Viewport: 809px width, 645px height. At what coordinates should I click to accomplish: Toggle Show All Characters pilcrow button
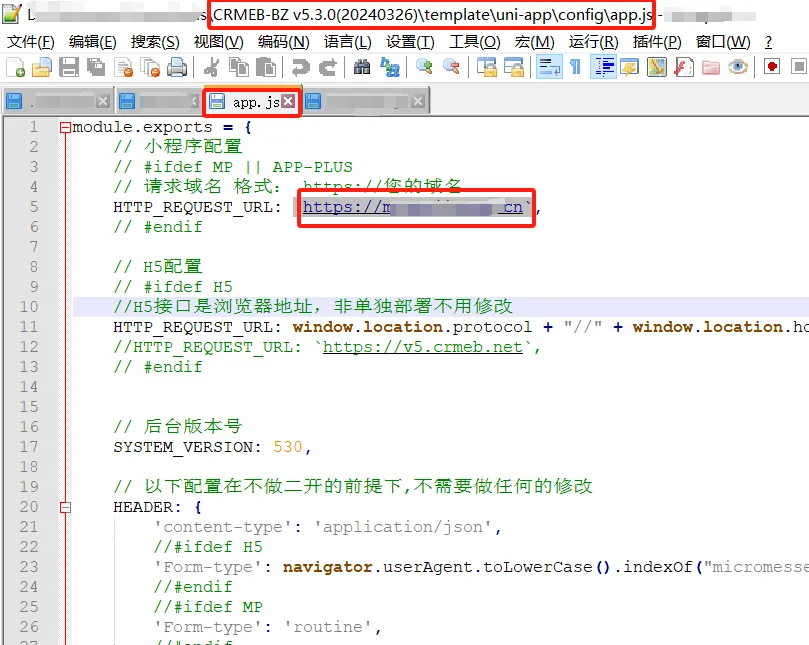[575, 67]
